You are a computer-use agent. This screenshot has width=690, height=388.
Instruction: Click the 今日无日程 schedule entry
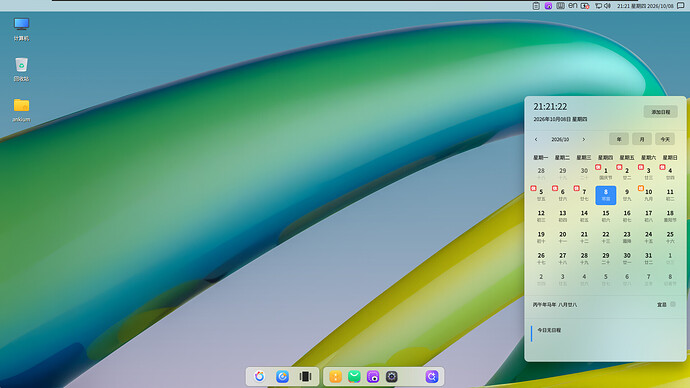coord(549,330)
